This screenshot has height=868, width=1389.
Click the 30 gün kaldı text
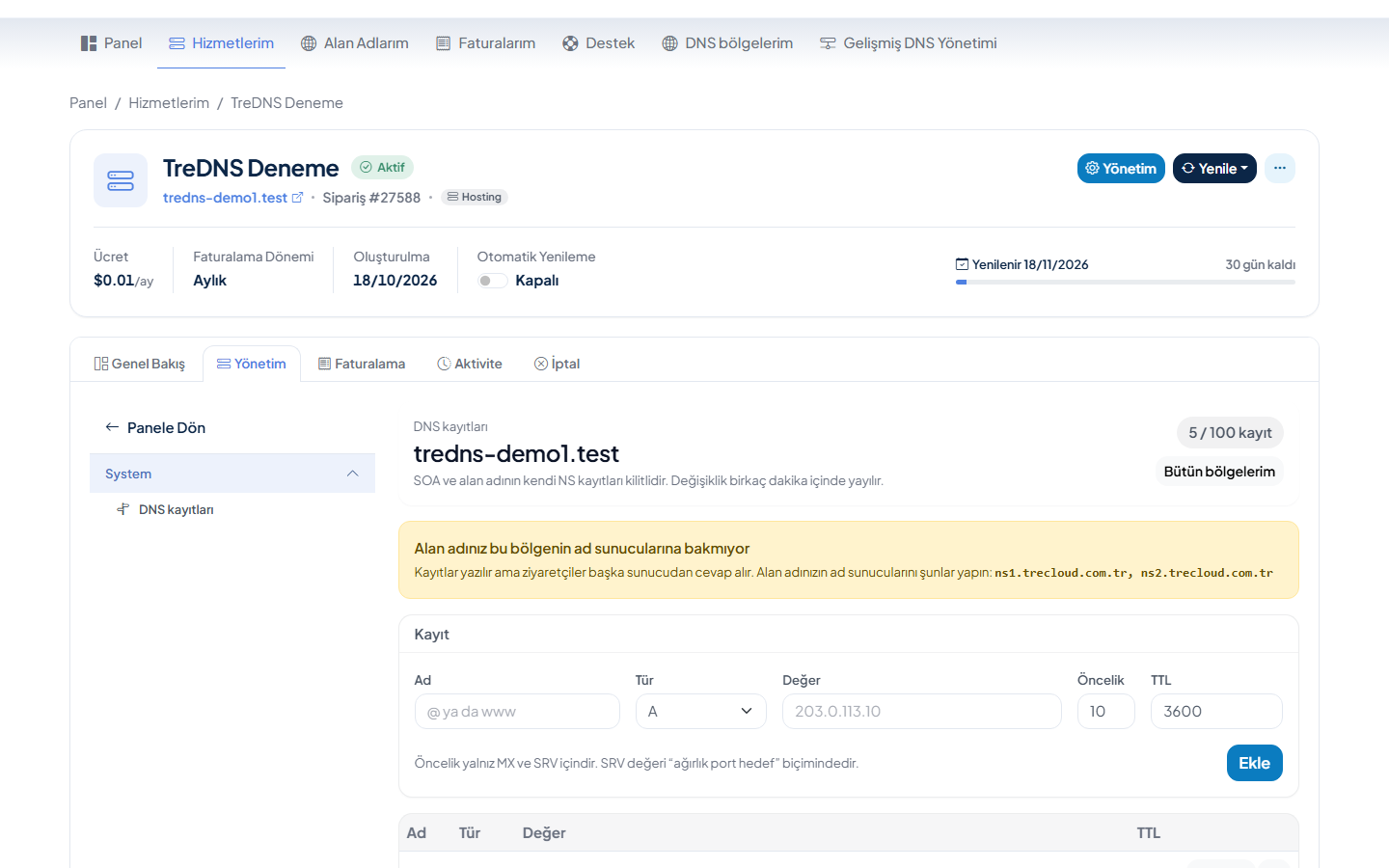[1261, 264]
